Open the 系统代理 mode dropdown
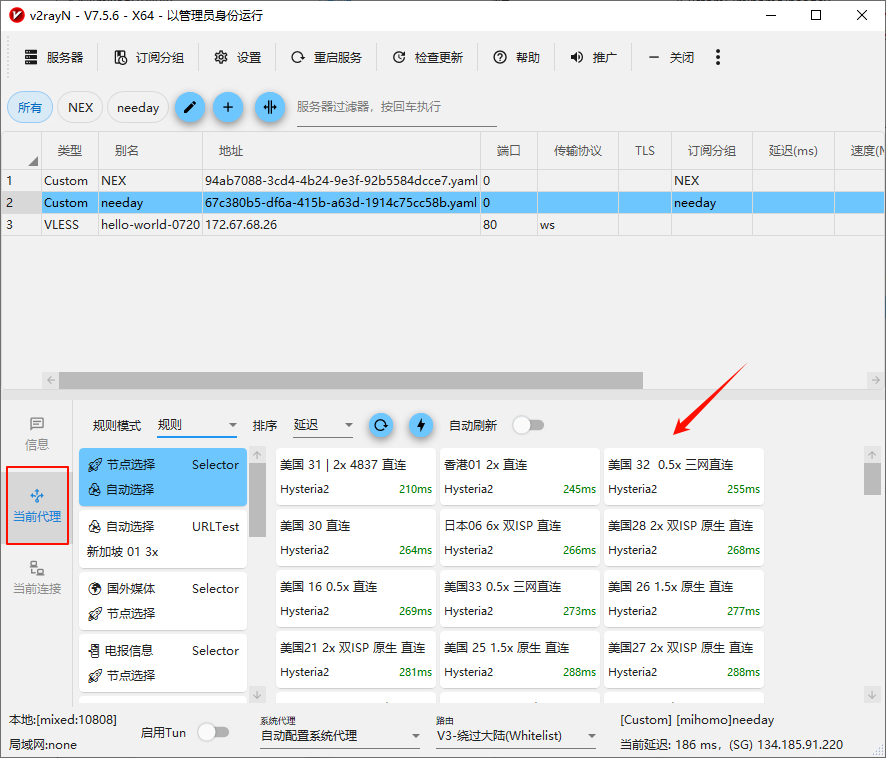The width and height of the screenshot is (886, 758). pos(340,736)
